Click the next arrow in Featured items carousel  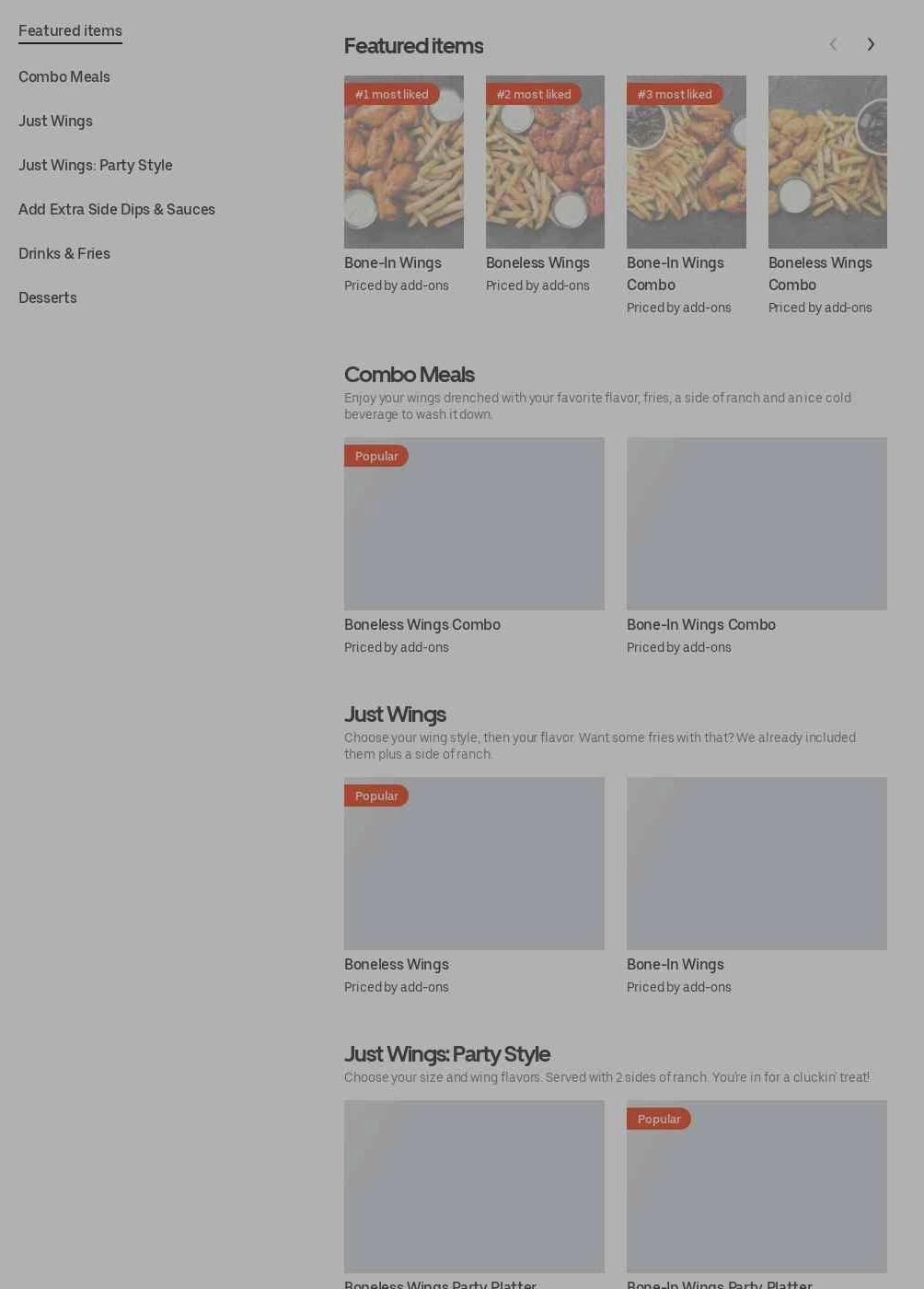pyautogui.click(x=871, y=44)
